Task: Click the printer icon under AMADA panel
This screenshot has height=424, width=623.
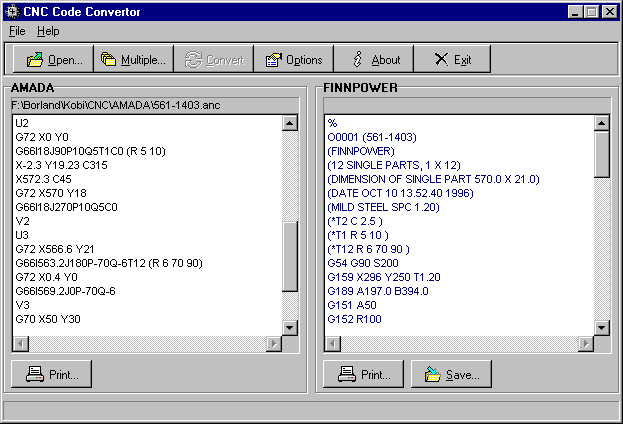Action: [35, 374]
